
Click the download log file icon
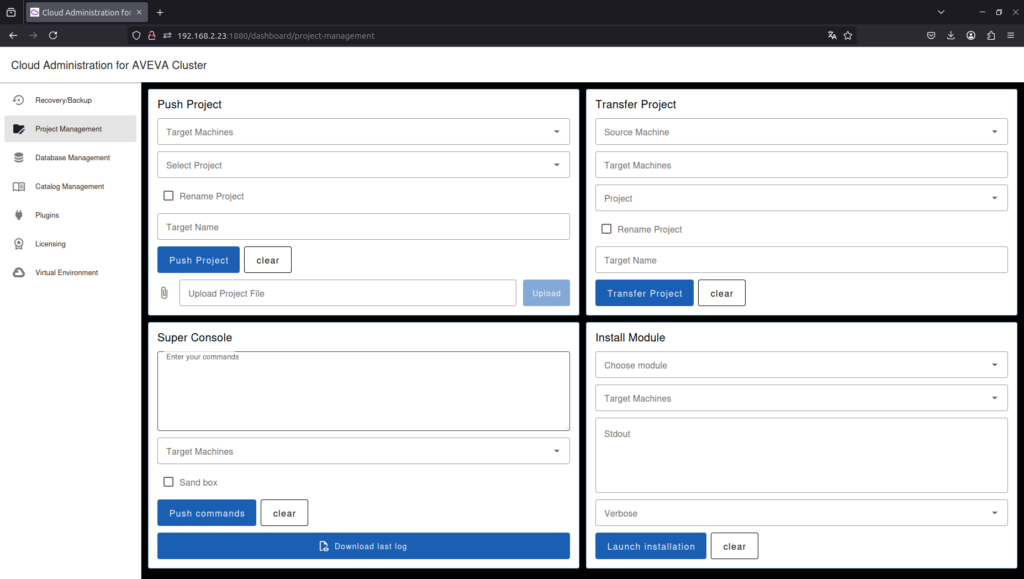323,546
